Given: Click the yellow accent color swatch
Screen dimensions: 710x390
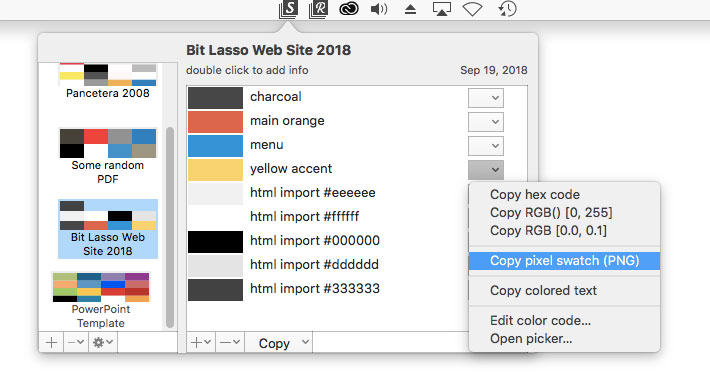Looking at the screenshot, I should coord(216,170).
